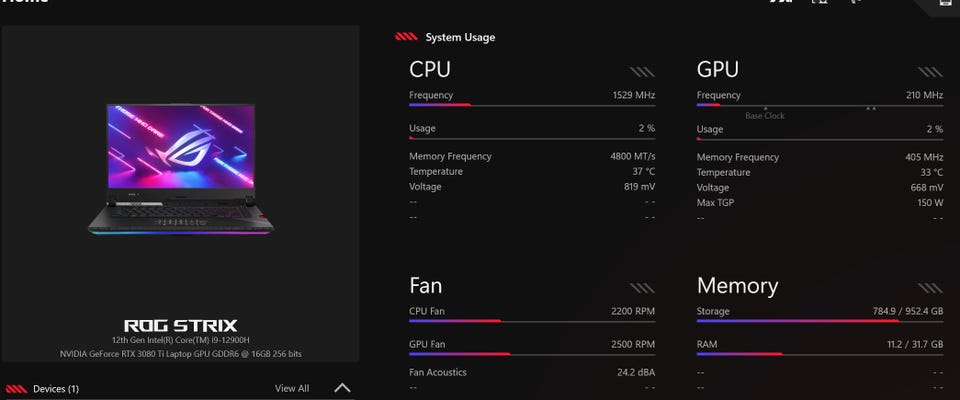
Task: Click the gray stripes icon in Fan panel
Action: (642, 288)
